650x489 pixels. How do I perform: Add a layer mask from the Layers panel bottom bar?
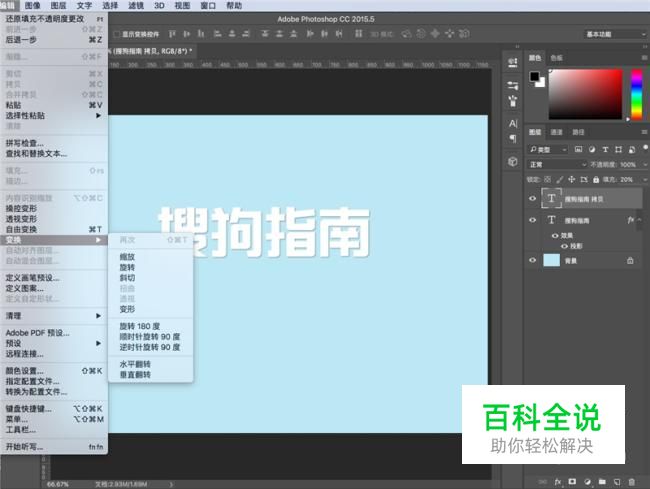pyautogui.click(x=572, y=482)
